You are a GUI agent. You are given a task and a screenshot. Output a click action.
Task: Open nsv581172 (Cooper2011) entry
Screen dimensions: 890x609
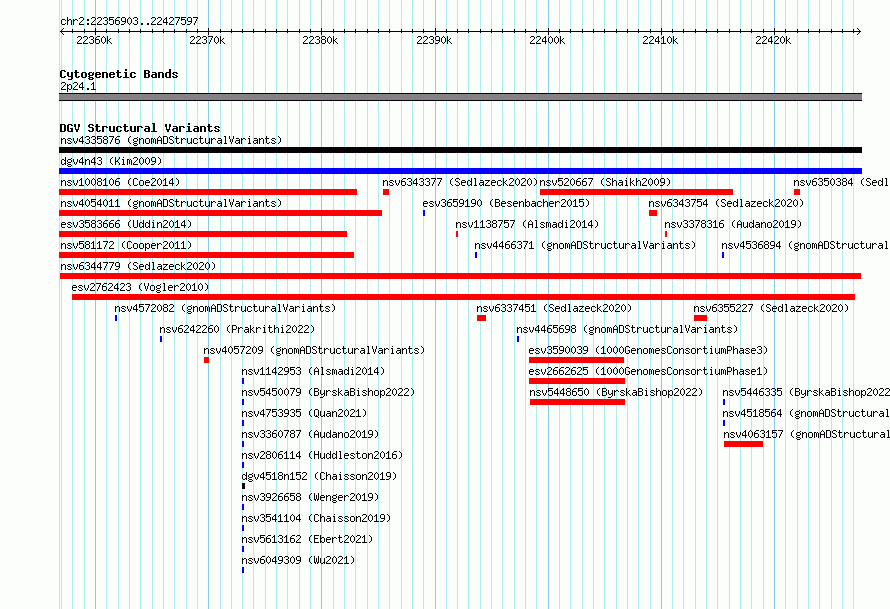pyautogui.click(x=126, y=245)
